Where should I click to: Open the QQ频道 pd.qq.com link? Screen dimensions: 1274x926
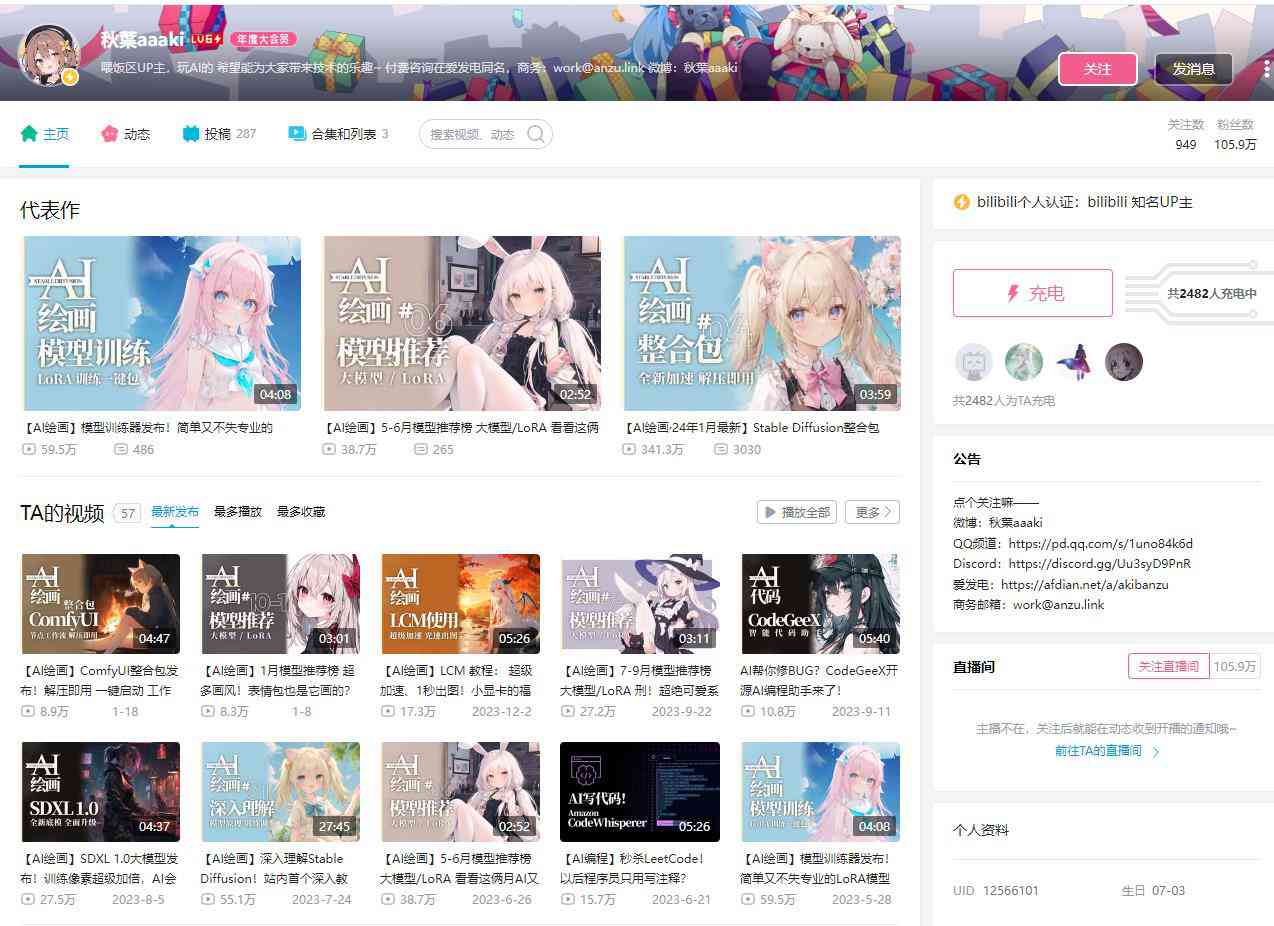click(x=1101, y=544)
